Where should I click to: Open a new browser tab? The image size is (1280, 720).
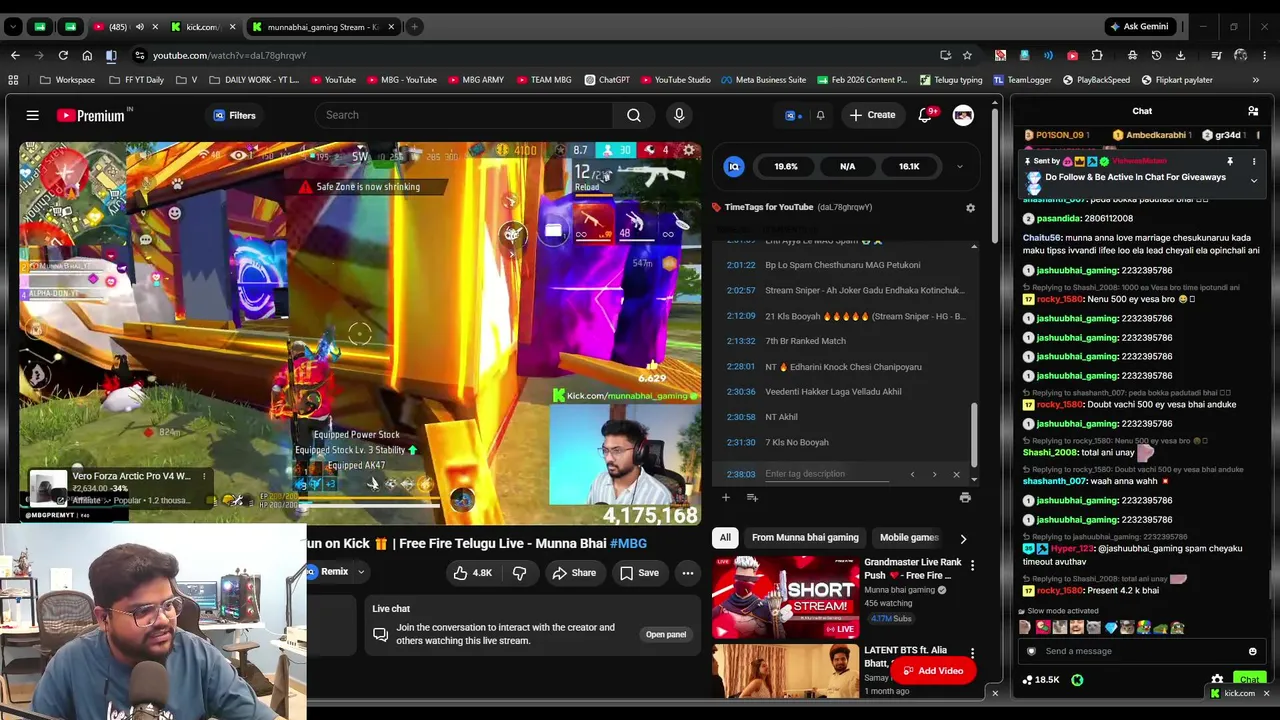tap(414, 27)
